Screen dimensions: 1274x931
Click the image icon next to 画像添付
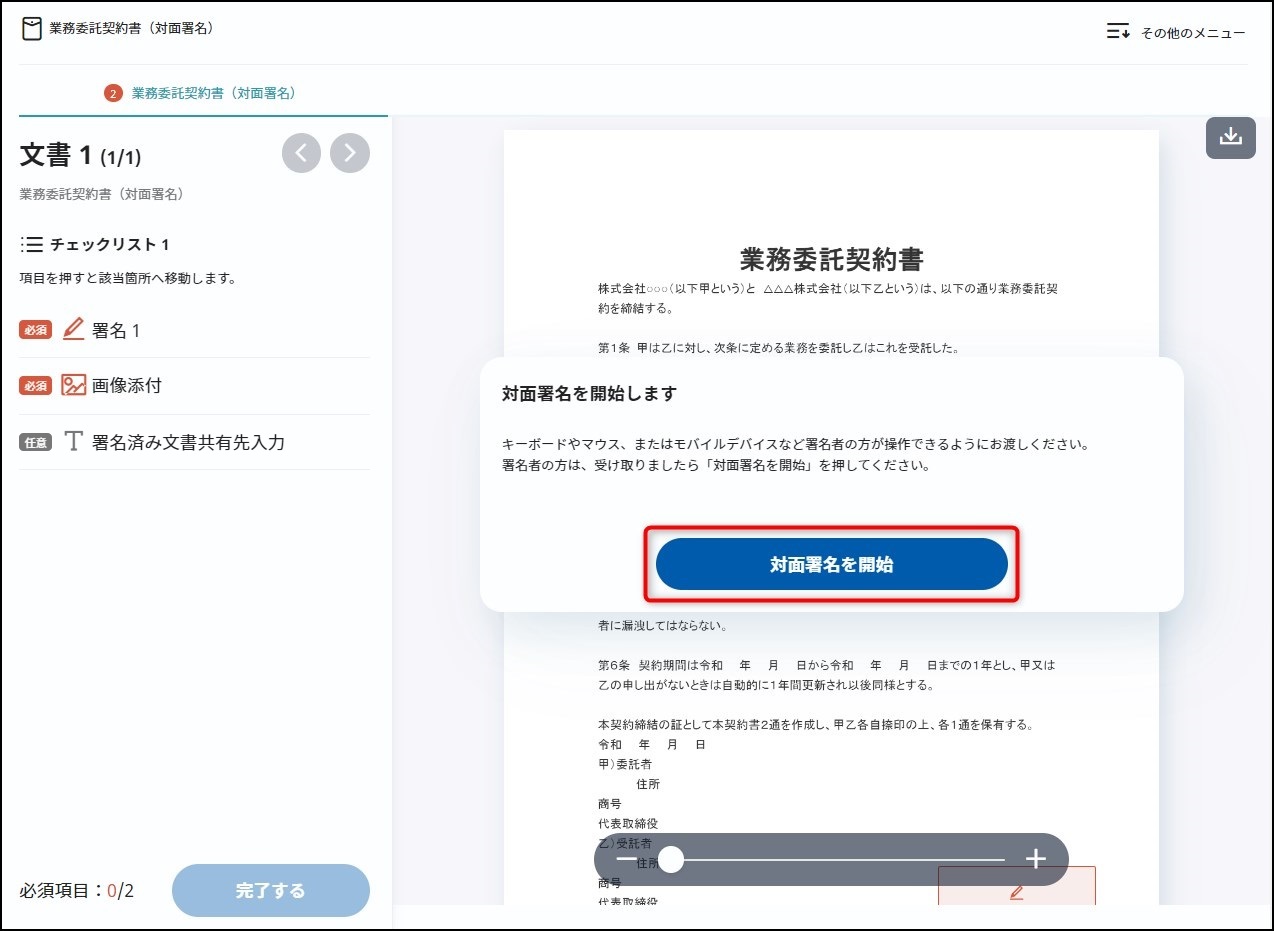74,385
